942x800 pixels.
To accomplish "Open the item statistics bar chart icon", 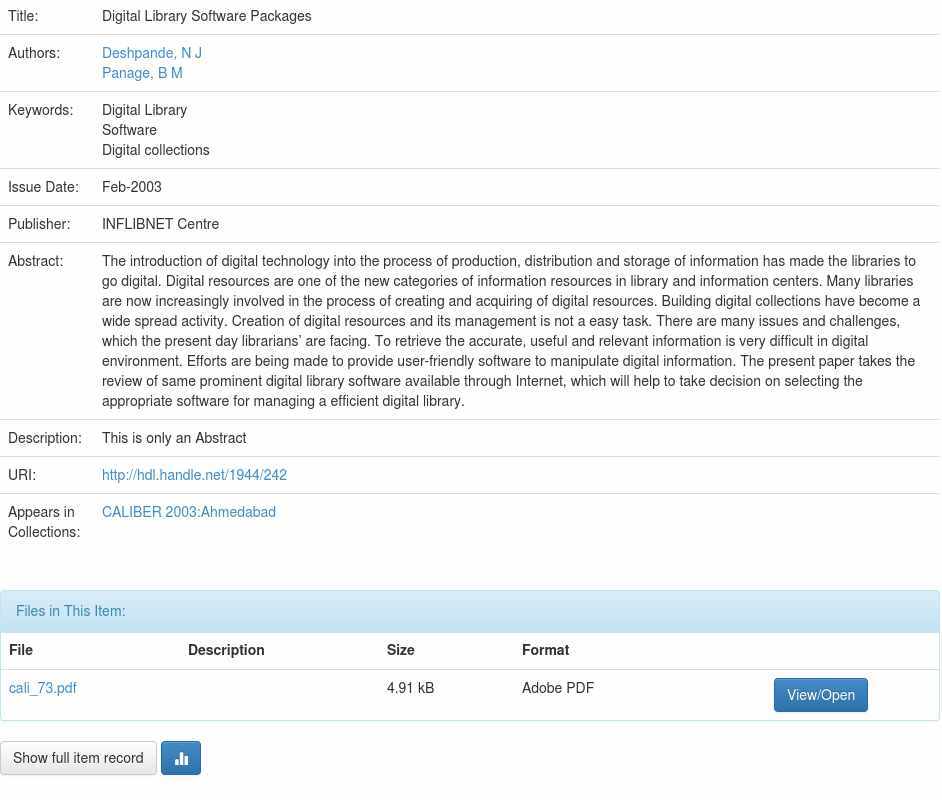I will point(181,758).
